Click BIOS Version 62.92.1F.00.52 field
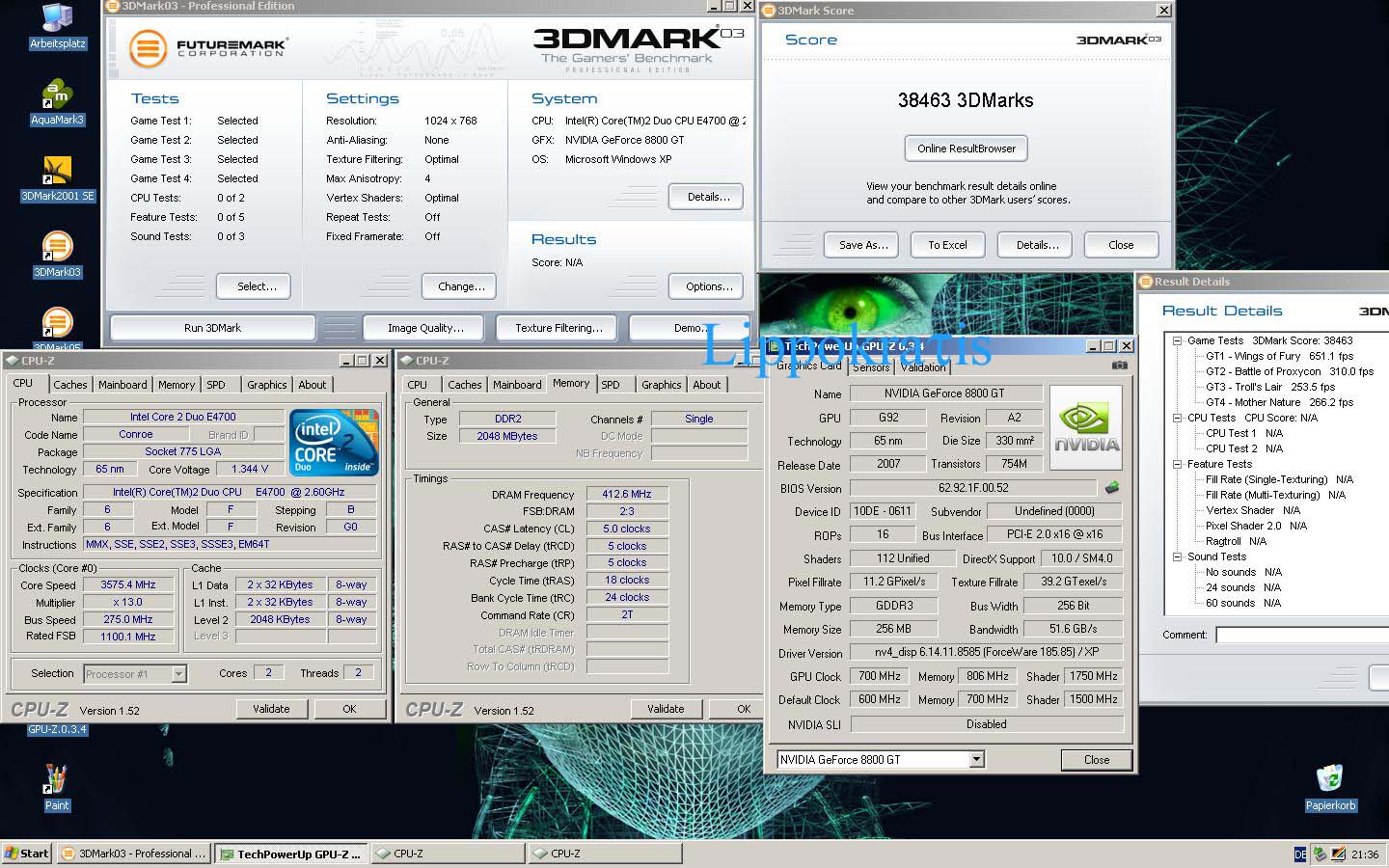1389x868 pixels. [x=972, y=488]
